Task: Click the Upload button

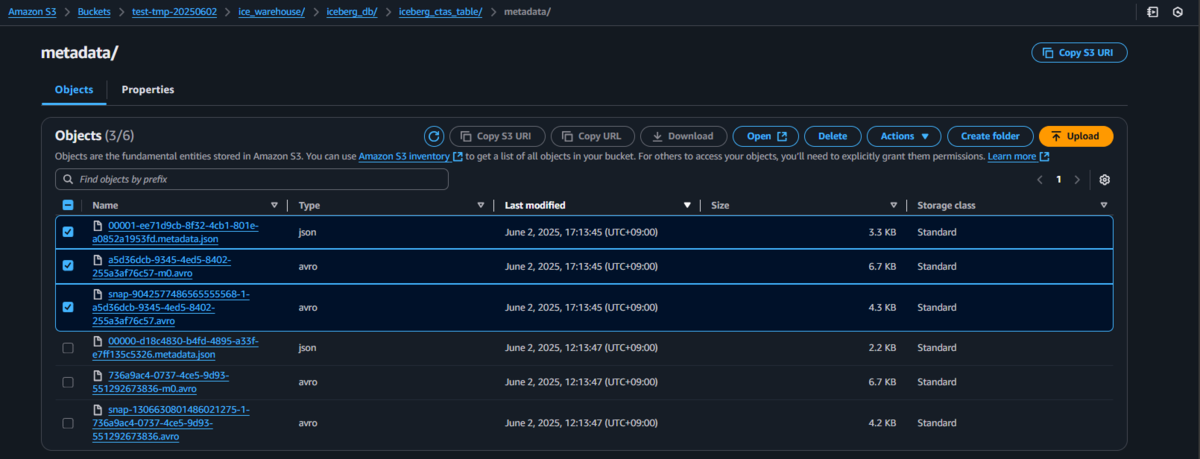Action: [1076, 136]
